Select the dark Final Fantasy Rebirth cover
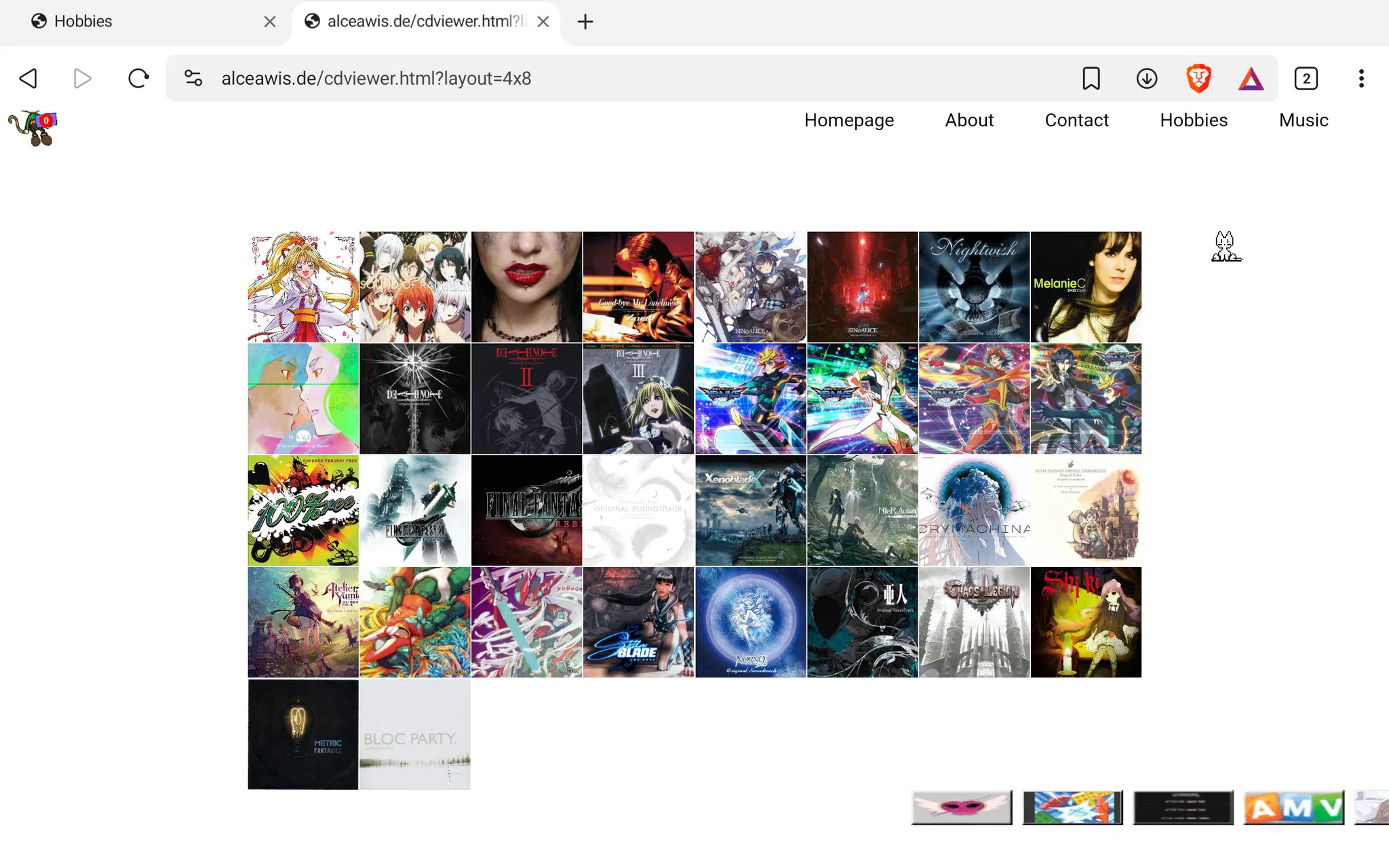Screen dimensions: 1389x868 tap(526, 511)
